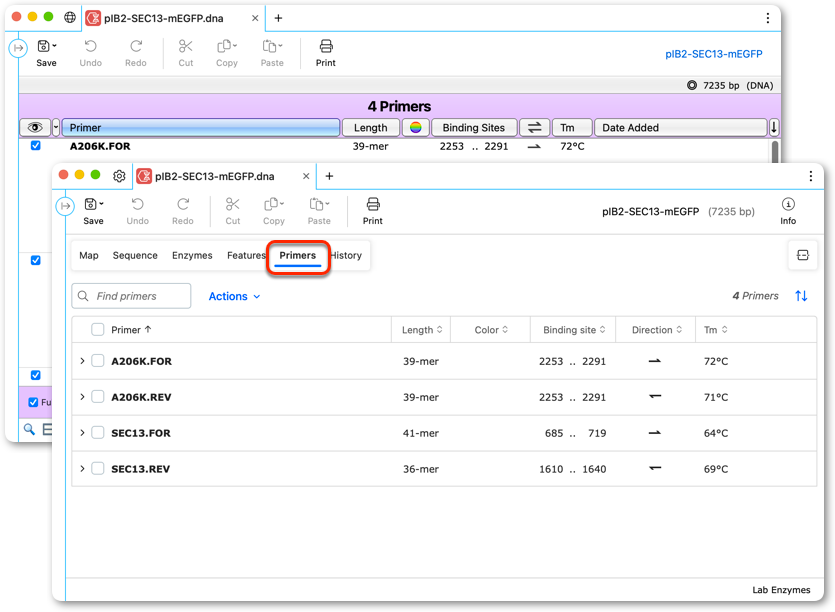
Task: Click Undo icon in front window
Action: click(137, 205)
